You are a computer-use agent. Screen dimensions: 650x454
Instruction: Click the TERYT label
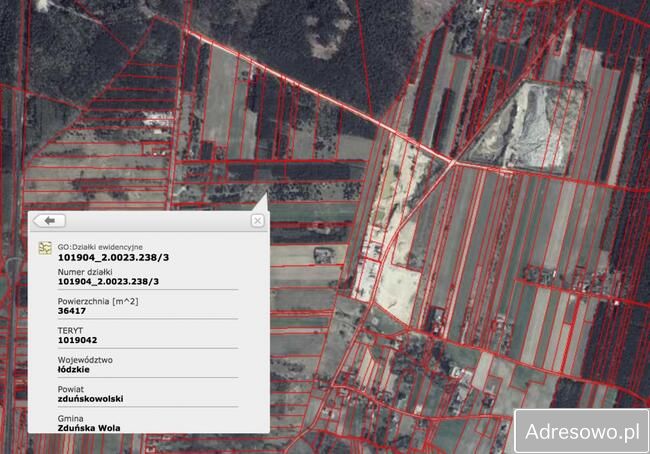(70, 330)
